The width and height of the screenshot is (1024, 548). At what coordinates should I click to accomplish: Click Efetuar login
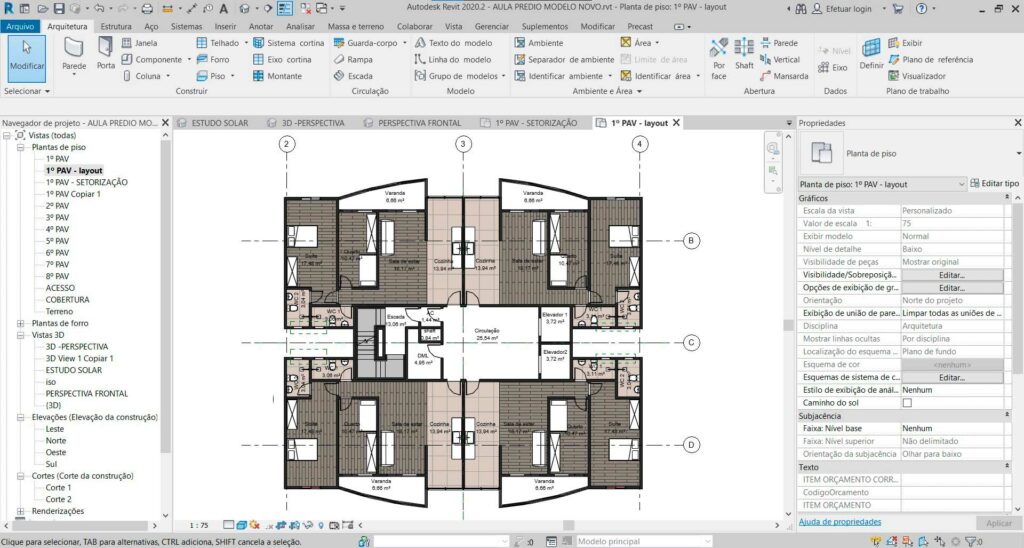(848, 9)
